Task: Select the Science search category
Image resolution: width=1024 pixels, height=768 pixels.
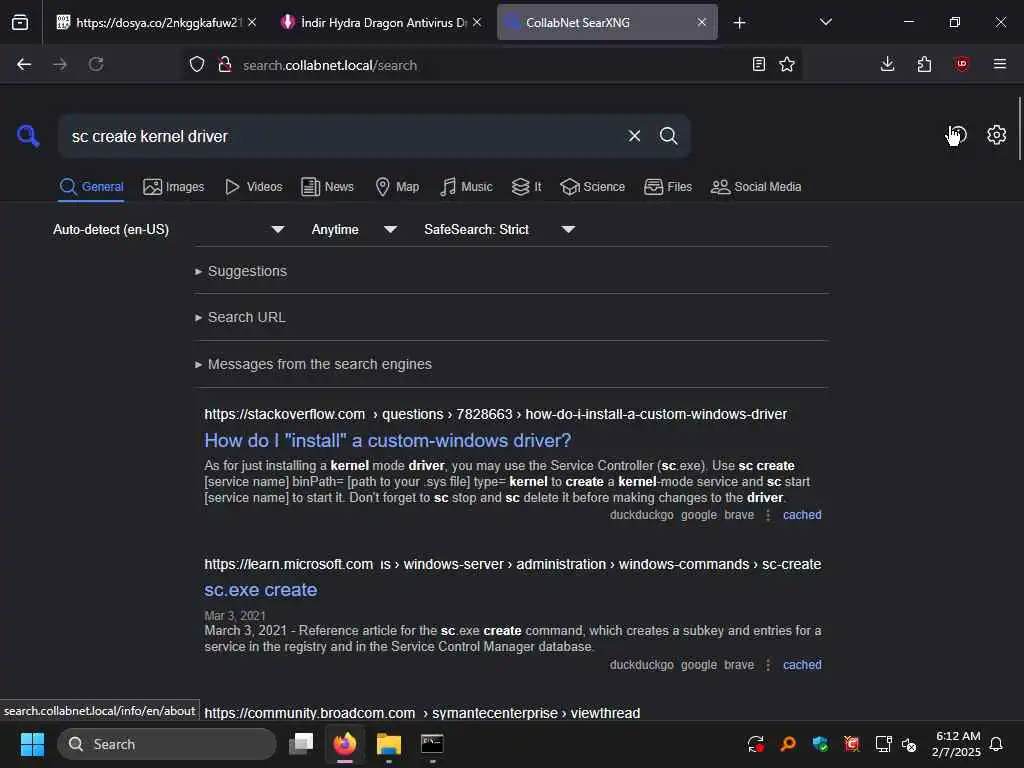Action: (592, 187)
